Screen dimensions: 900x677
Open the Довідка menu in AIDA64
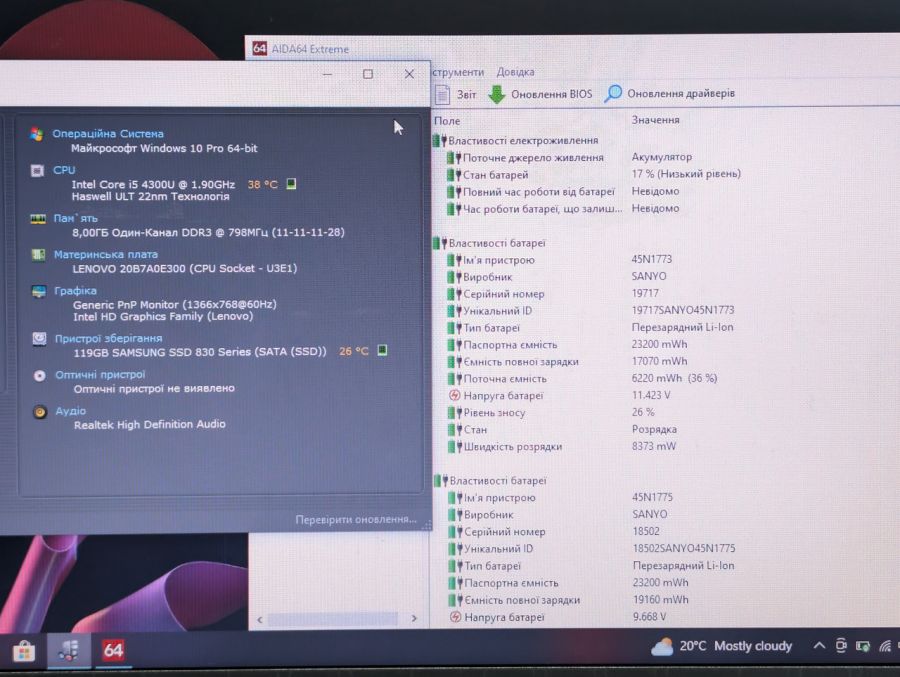click(515, 72)
